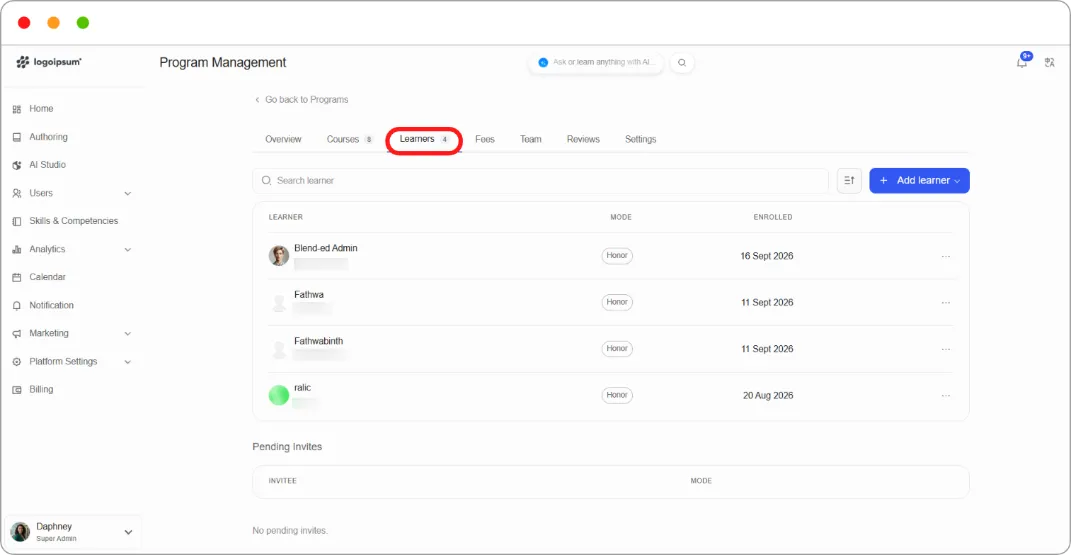The image size is (1071, 555).
Task: Click the Billing icon
Action: click(x=17, y=390)
